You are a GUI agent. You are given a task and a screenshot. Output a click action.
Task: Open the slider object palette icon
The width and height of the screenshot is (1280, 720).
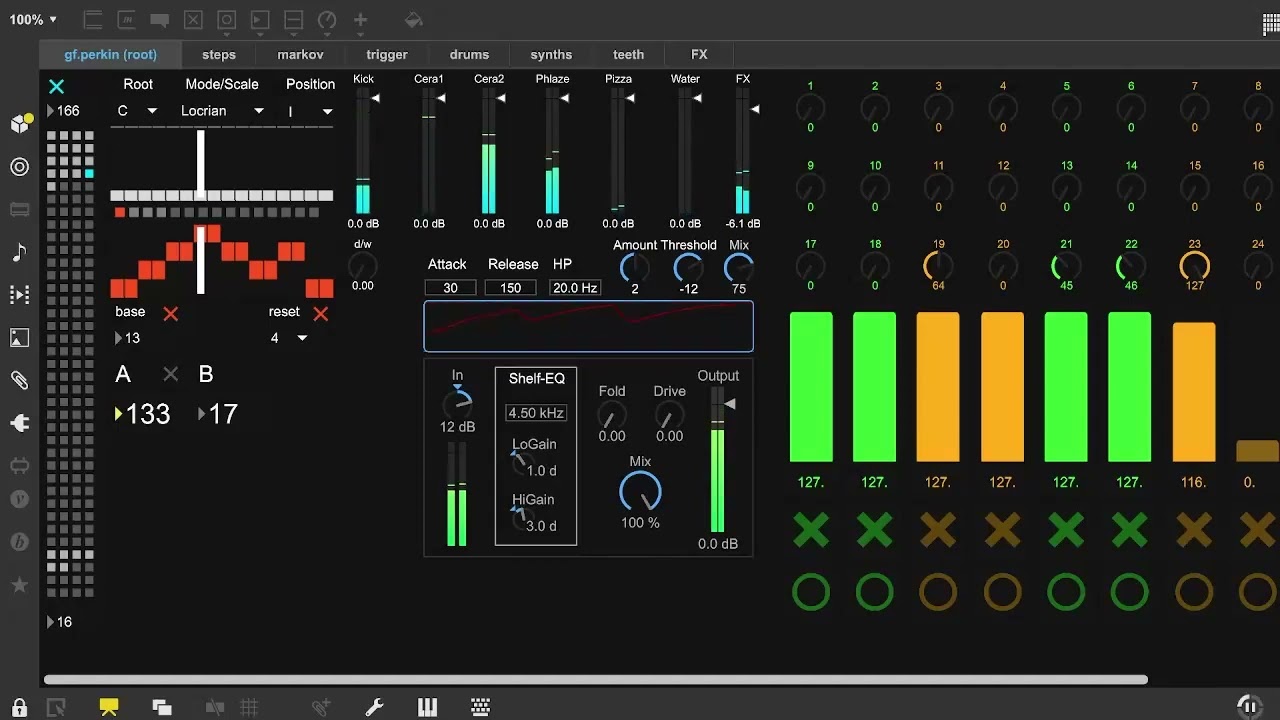tap(293, 20)
